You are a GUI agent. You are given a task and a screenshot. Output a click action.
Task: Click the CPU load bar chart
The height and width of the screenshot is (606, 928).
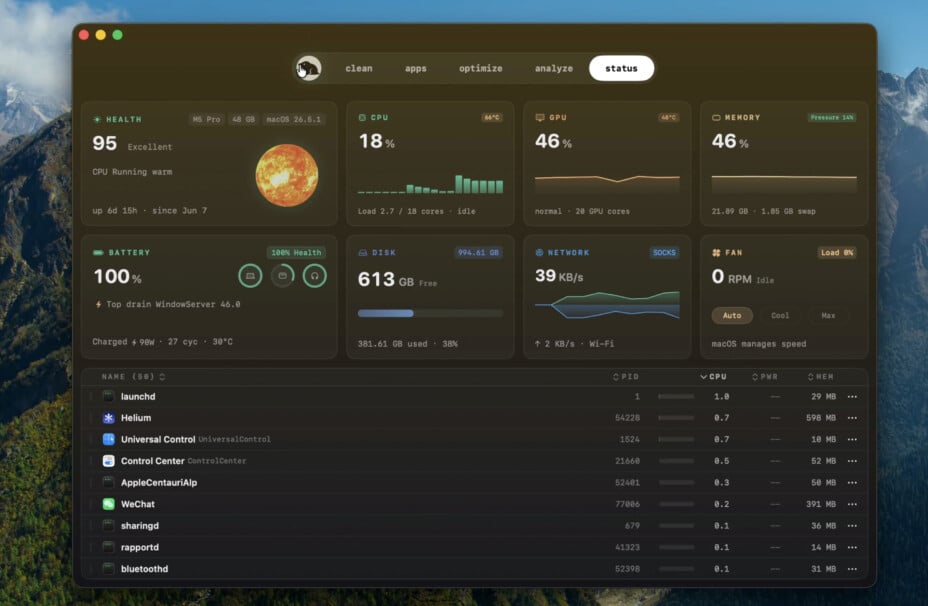[x=430, y=183]
